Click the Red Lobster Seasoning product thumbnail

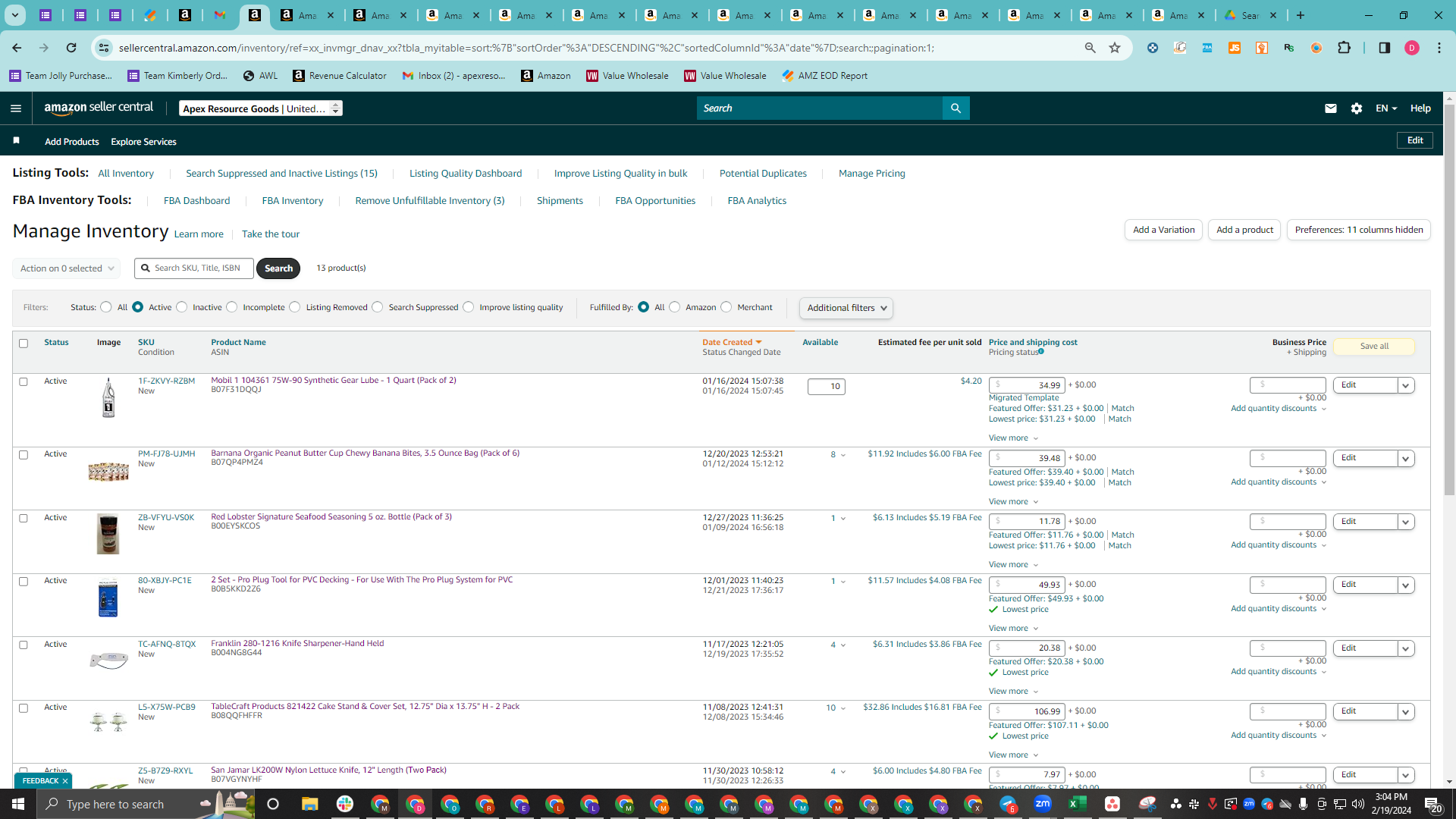(108, 534)
